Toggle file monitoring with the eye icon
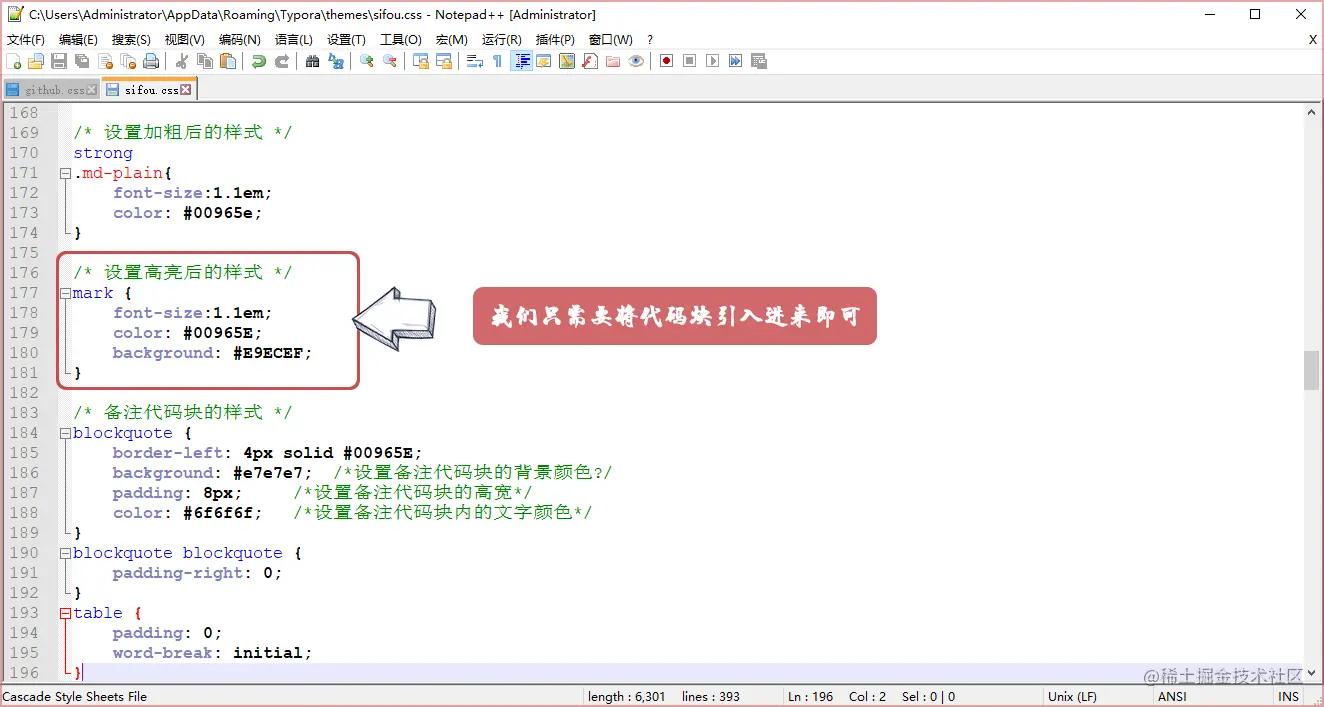The width and height of the screenshot is (1324, 707). pyautogui.click(x=636, y=61)
